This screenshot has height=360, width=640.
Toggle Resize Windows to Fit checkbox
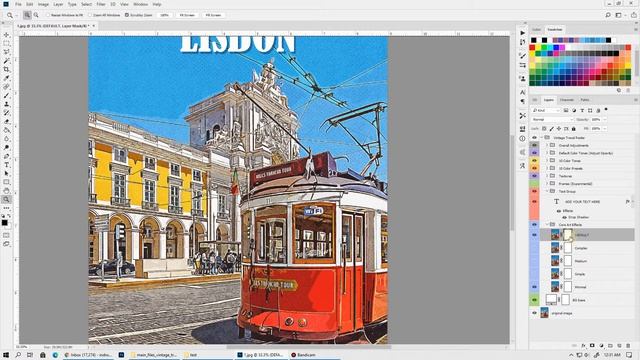point(48,15)
